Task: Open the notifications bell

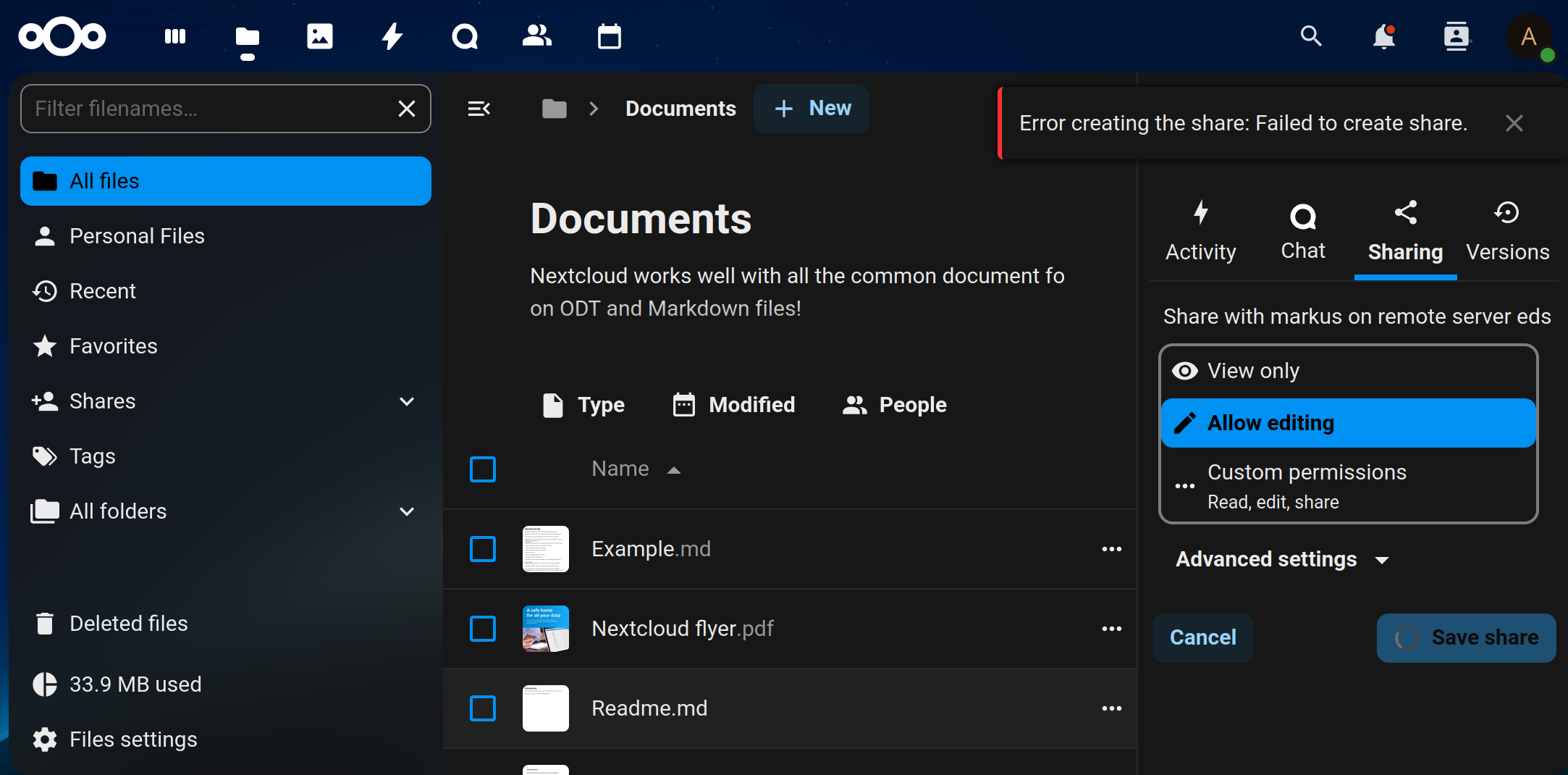Action: point(1383,36)
